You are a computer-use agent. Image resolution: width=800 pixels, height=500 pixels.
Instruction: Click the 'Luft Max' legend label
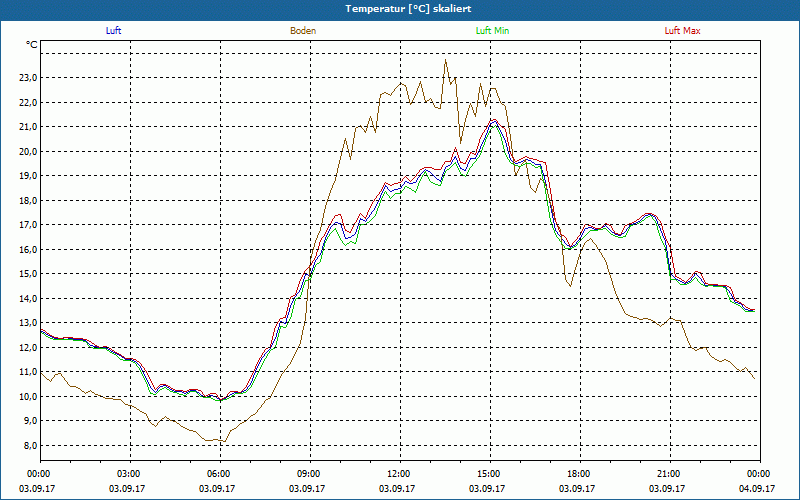coord(682,31)
